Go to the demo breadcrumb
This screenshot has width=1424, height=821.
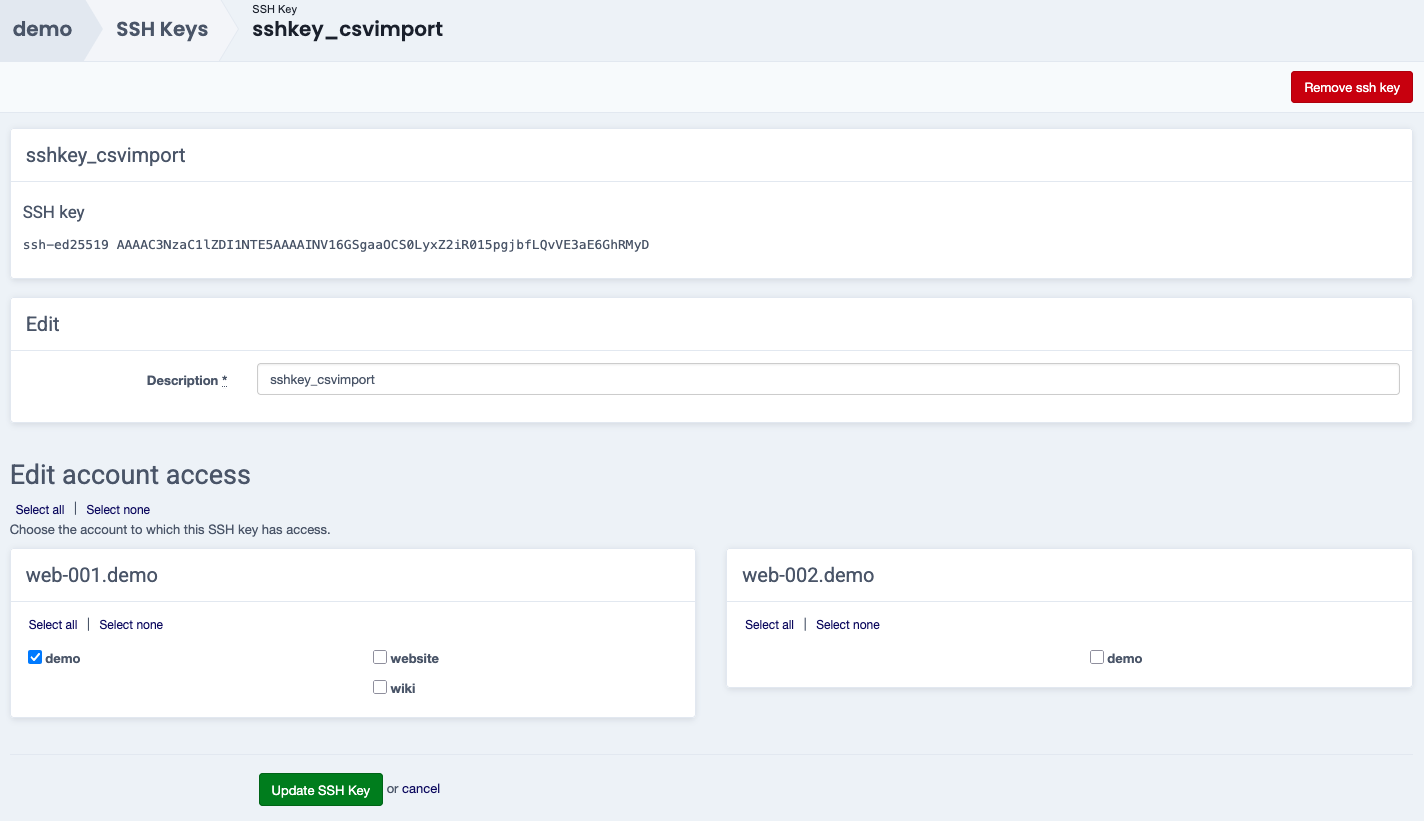pyautogui.click(x=42, y=29)
